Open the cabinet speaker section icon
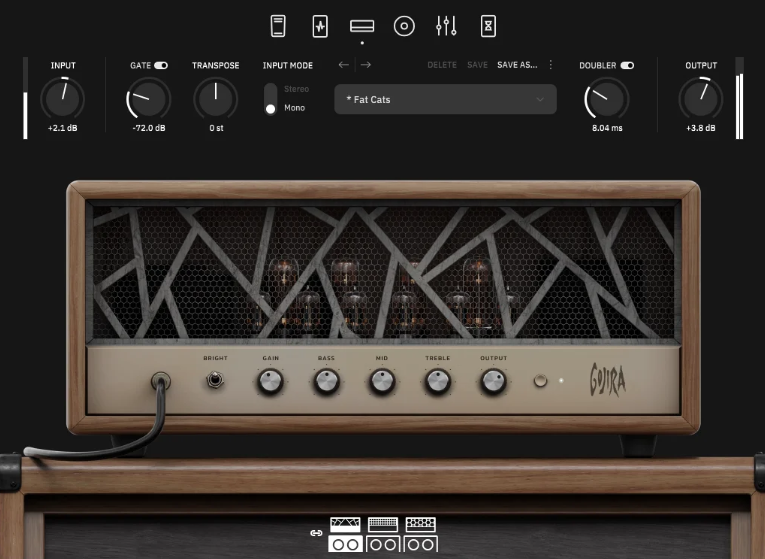765x559 pixels. [404, 26]
